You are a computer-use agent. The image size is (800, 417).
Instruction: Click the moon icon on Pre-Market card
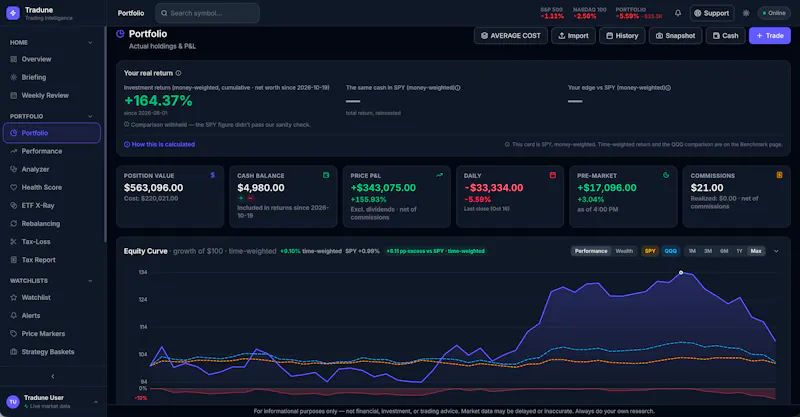click(x=666, y=175)
